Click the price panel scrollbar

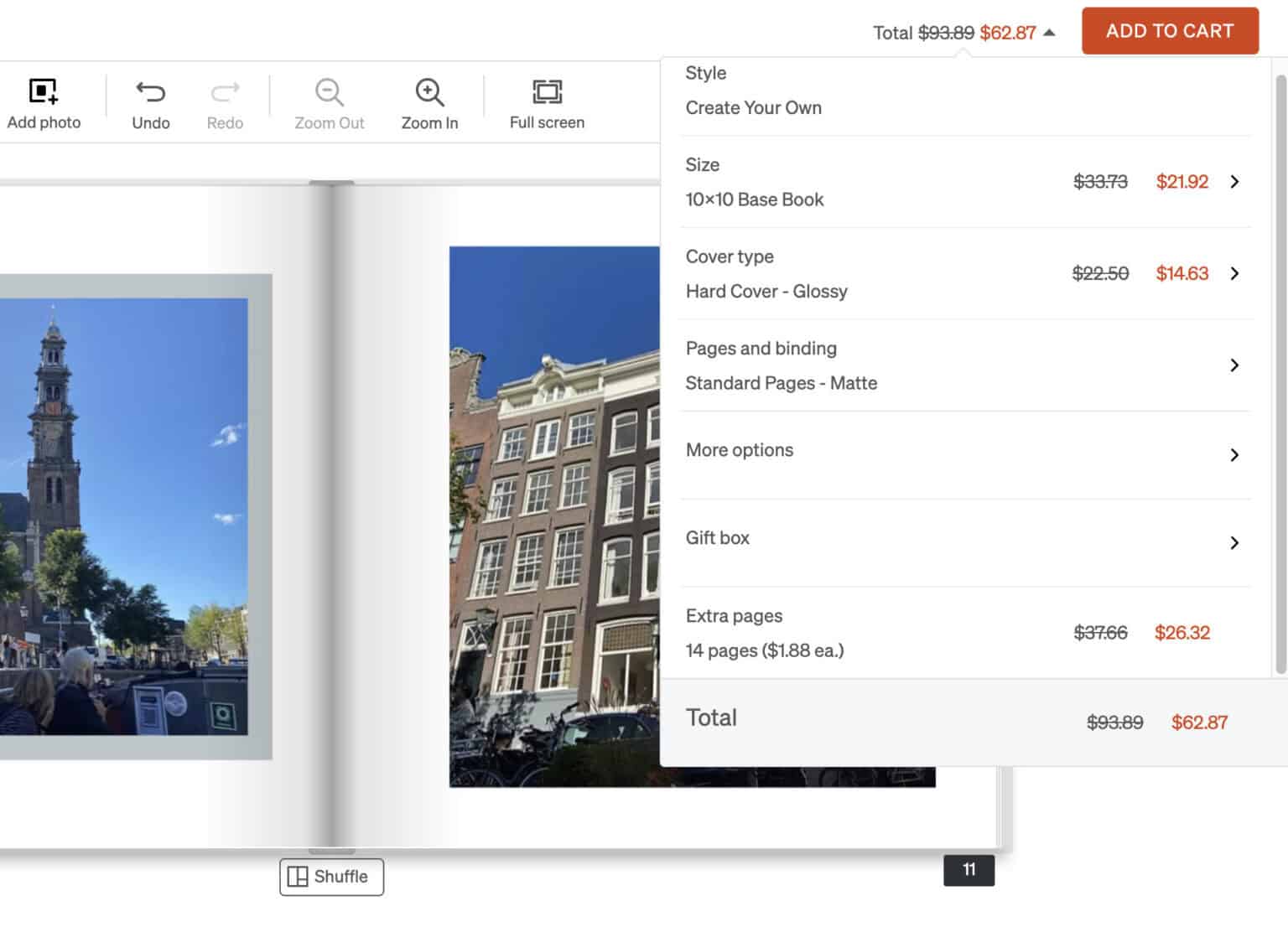1280,374
